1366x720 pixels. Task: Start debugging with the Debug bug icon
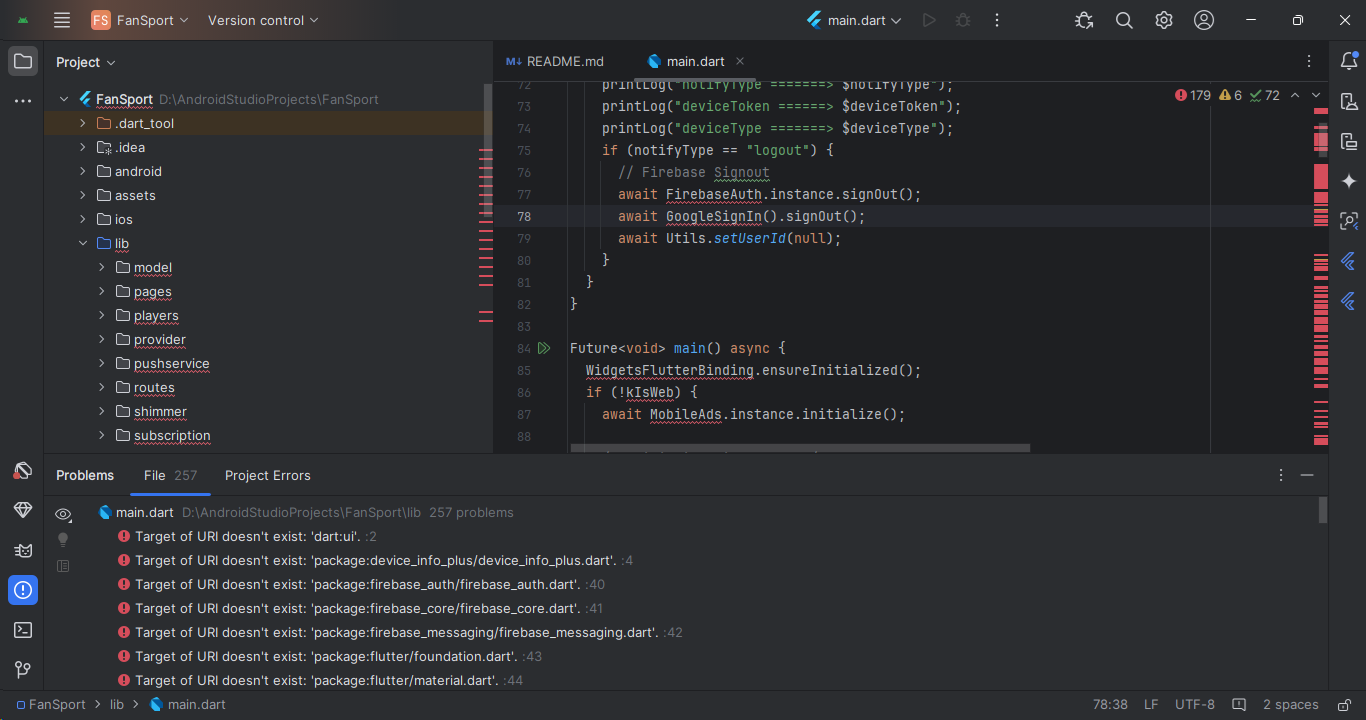tap(963, 20)
